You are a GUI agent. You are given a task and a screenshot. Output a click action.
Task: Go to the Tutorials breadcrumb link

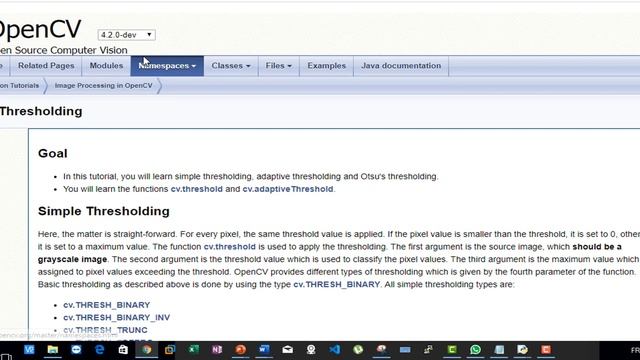(x=20, y=86)
